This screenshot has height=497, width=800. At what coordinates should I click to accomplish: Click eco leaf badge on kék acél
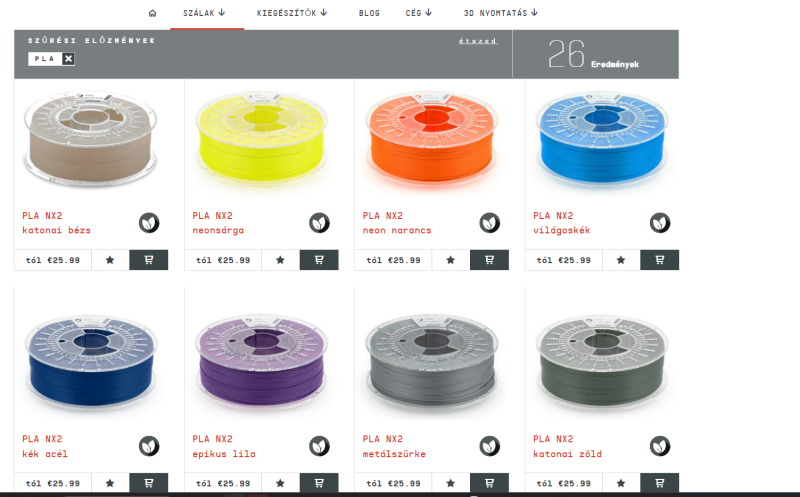point(149,446)
